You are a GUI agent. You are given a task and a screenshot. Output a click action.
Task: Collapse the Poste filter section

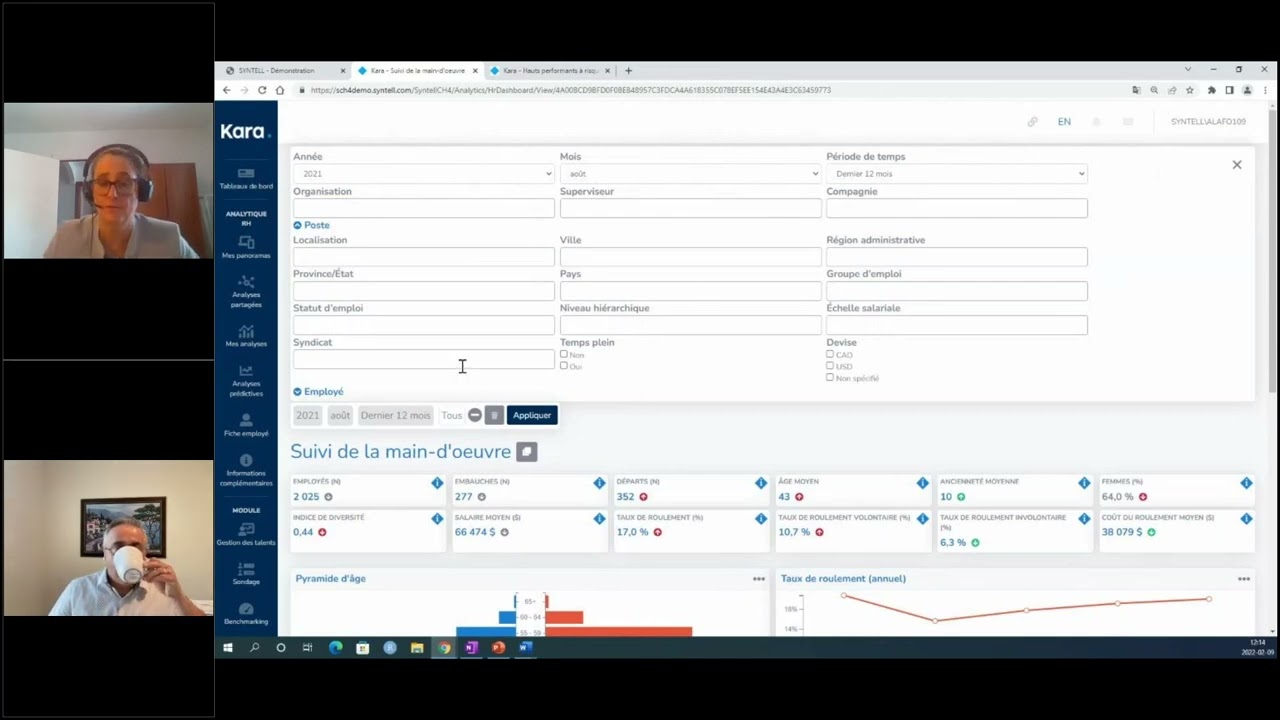(311, 225)
